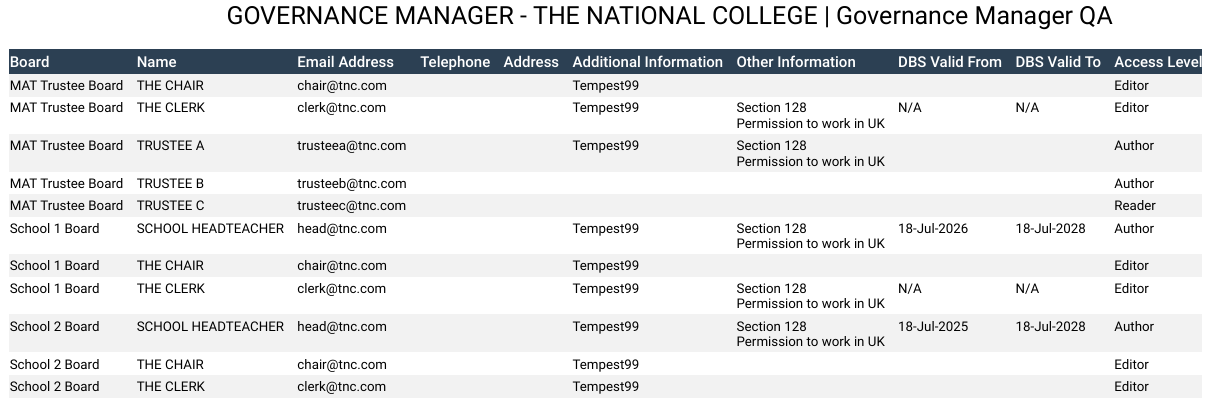Viewport: 1208px width, 403px height.
Task: Select the TRUSTEE C name cell
Action: coord(171,206)
